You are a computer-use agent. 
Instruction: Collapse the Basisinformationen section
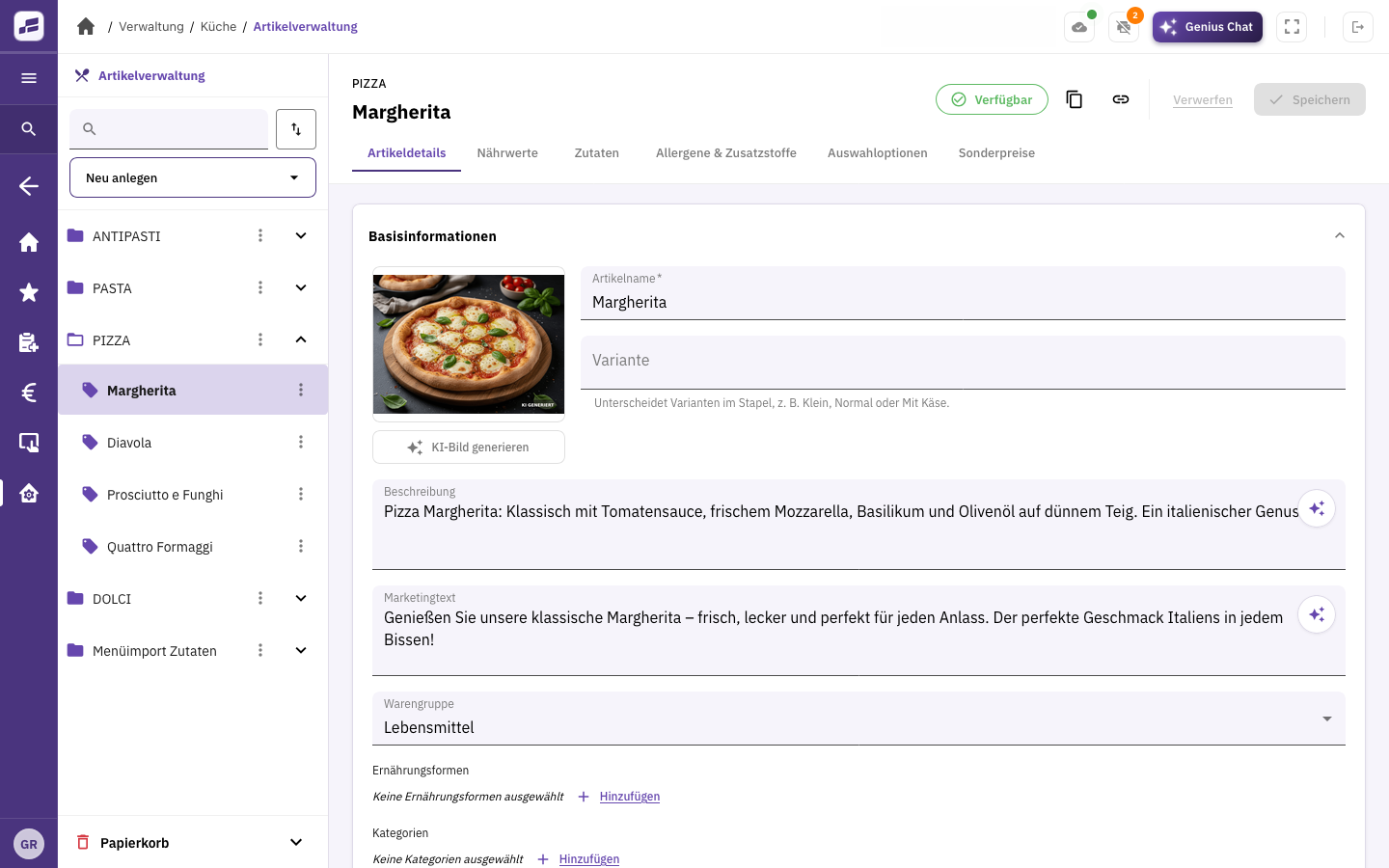point(1339,236)
